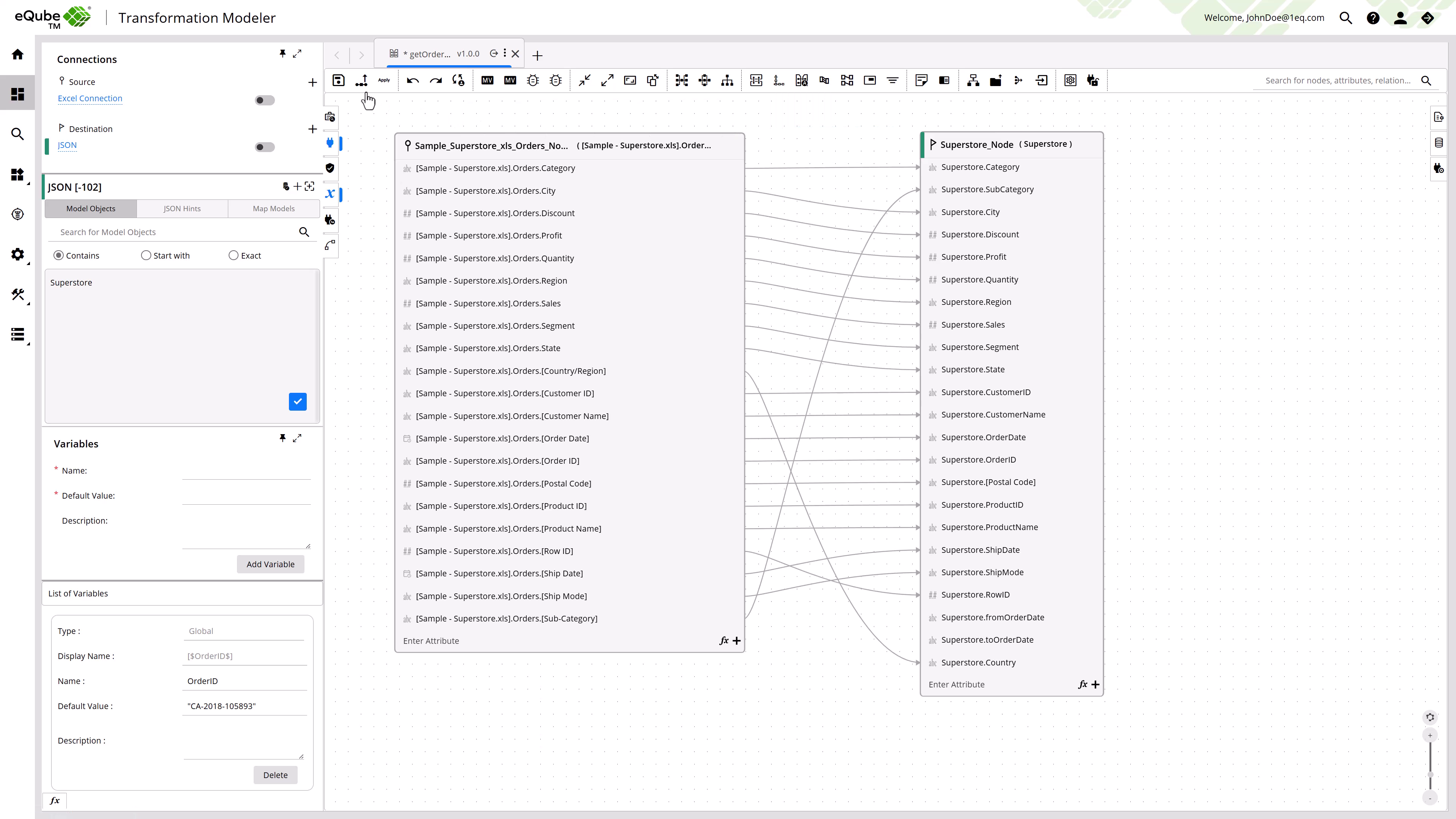This screenshot has height=819, width=1456.
Task: Expand the Variables panel with arrows icon
Action: coord(297,438)
